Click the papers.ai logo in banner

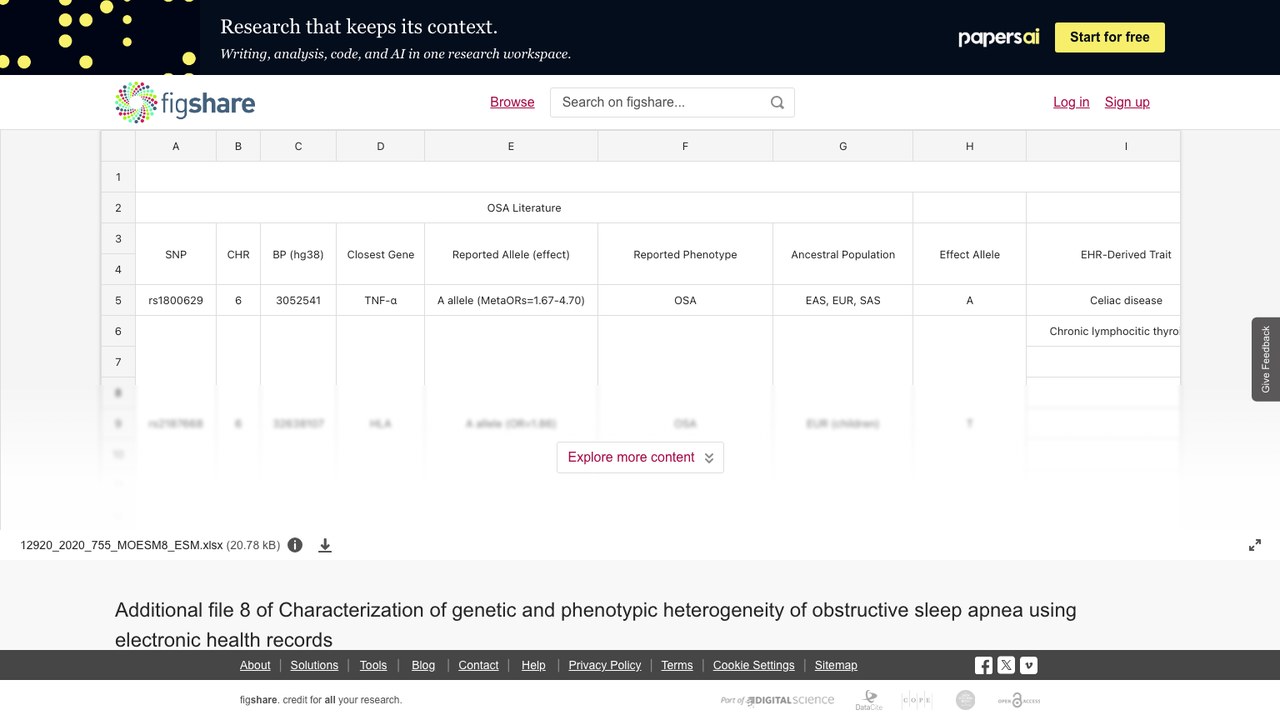pos(999,37)
